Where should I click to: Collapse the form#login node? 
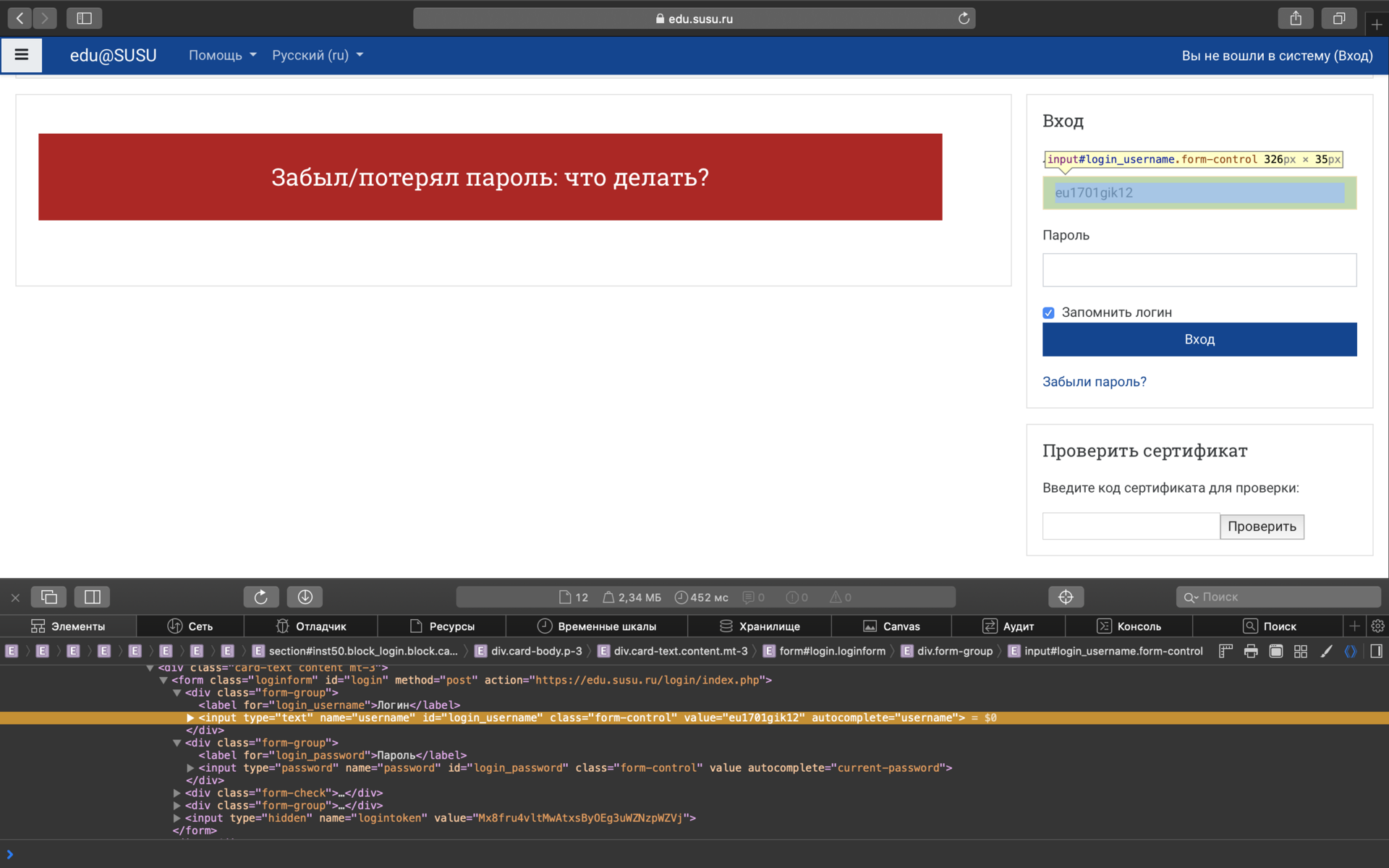(163, 680)
